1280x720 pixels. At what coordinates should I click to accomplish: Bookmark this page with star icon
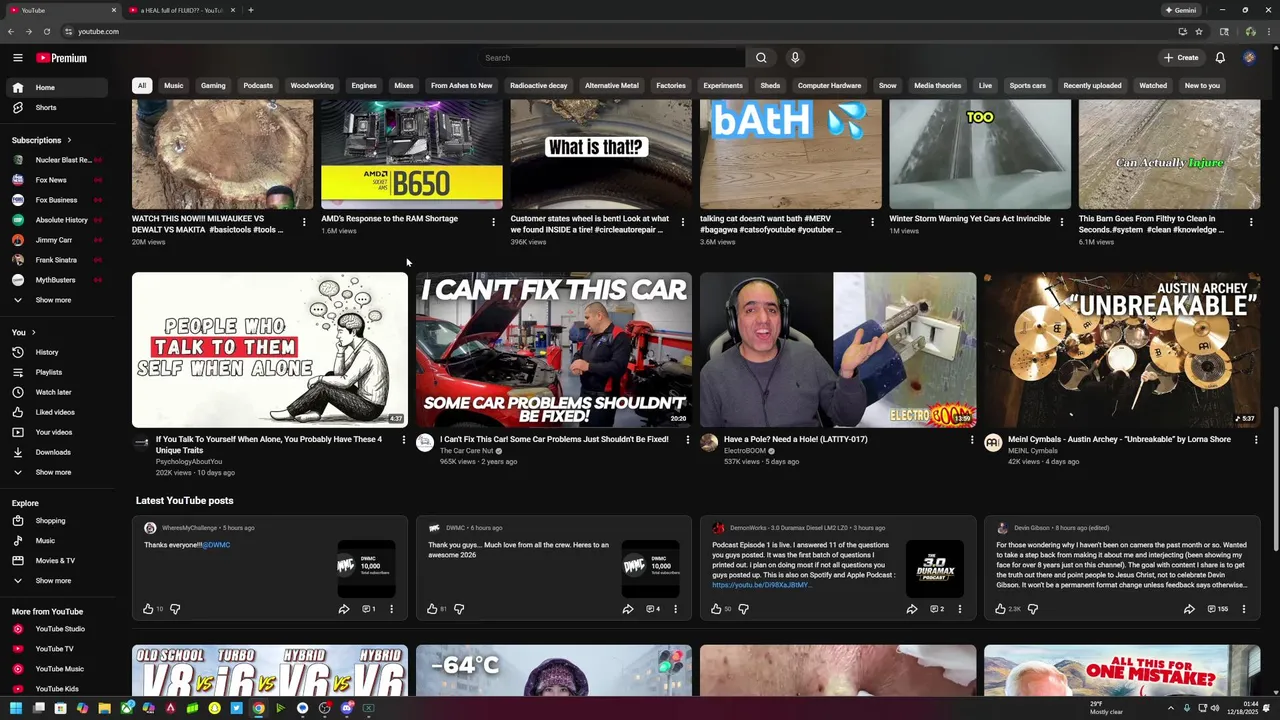[1199, 31]
